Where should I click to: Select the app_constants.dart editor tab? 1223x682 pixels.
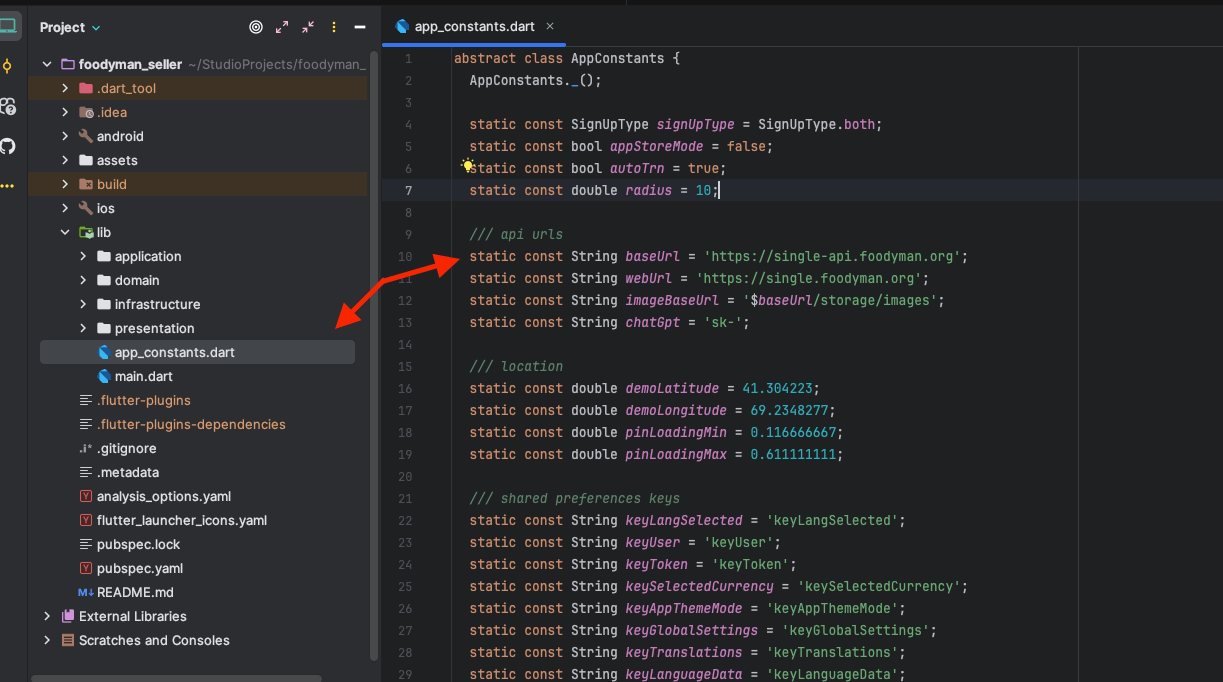[474, 27]
